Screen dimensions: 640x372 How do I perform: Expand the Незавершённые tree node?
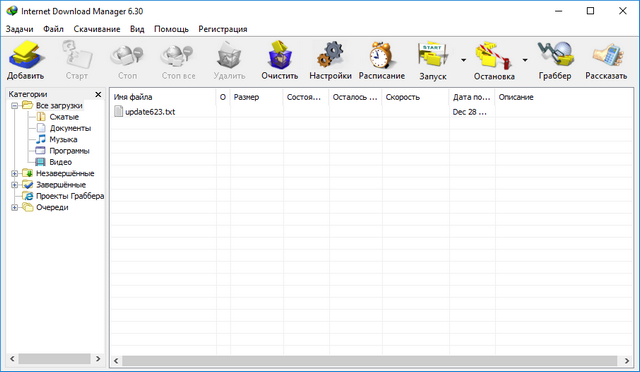[x=15, y=174]
